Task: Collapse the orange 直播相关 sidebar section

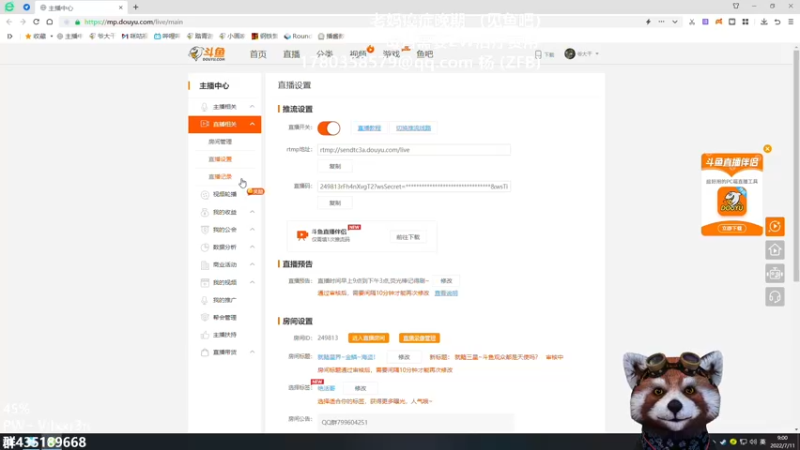Action: coord(252,124)
